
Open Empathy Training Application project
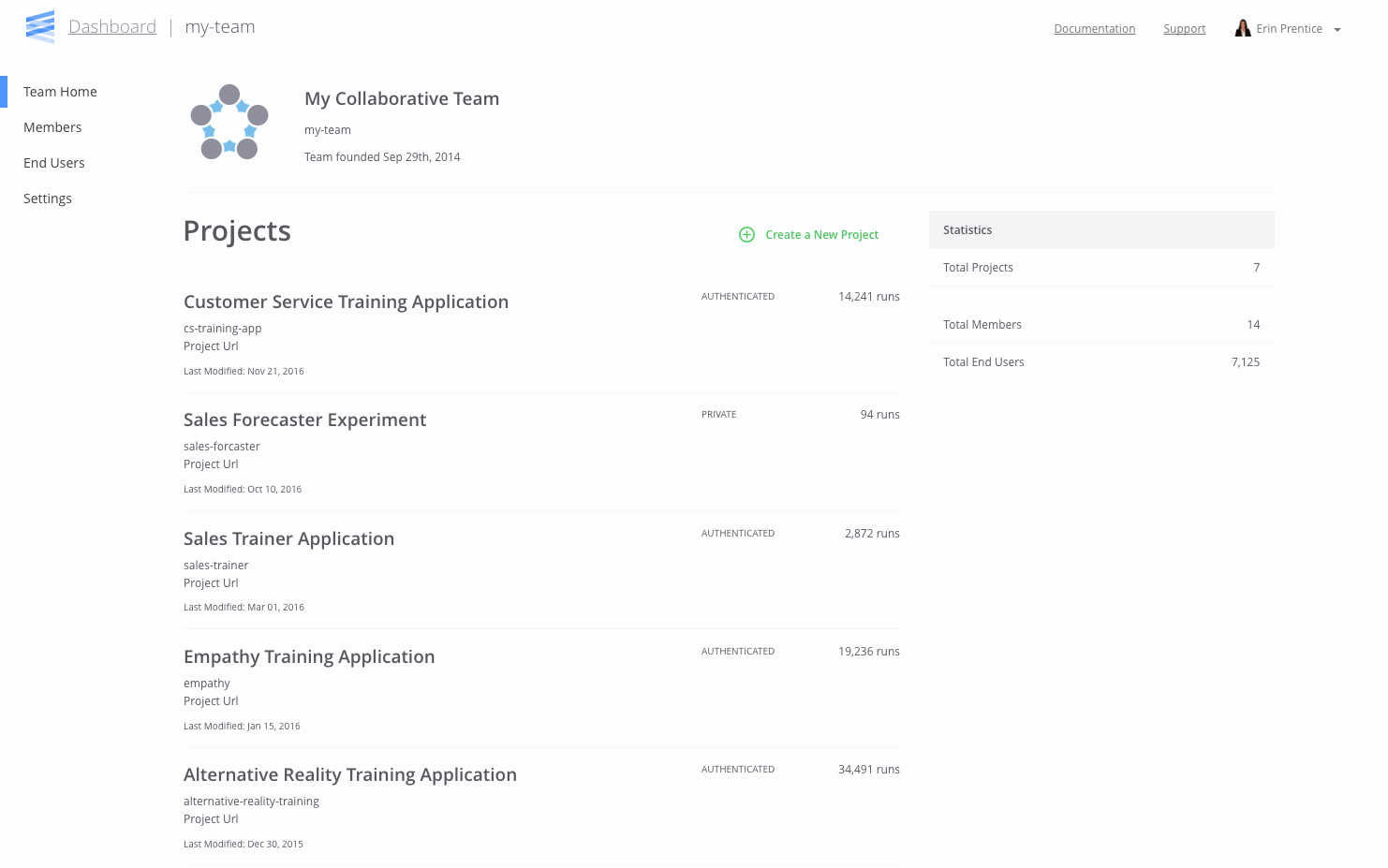(309, 656)
